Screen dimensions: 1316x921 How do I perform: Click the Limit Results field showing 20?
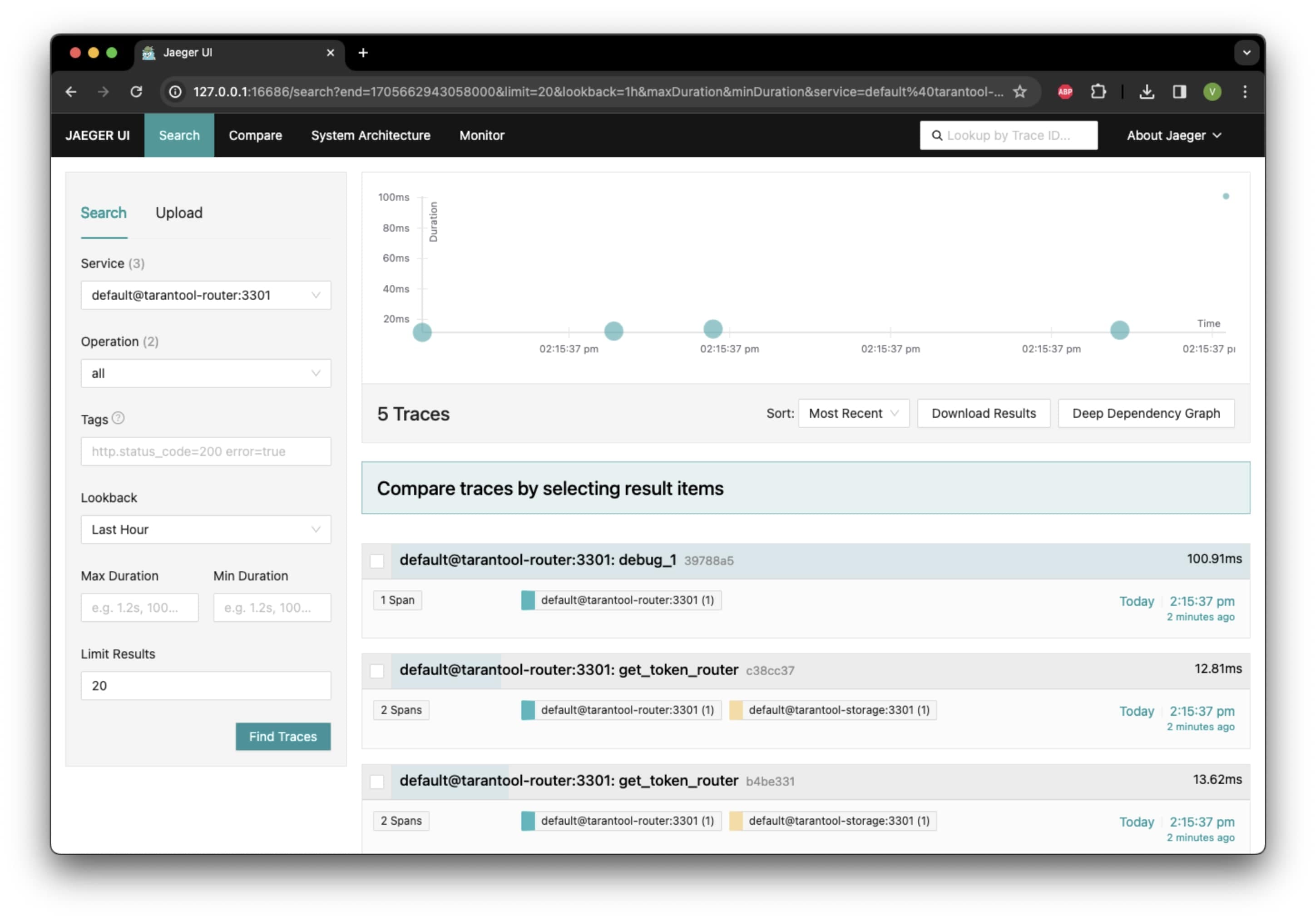pos(206,686)
